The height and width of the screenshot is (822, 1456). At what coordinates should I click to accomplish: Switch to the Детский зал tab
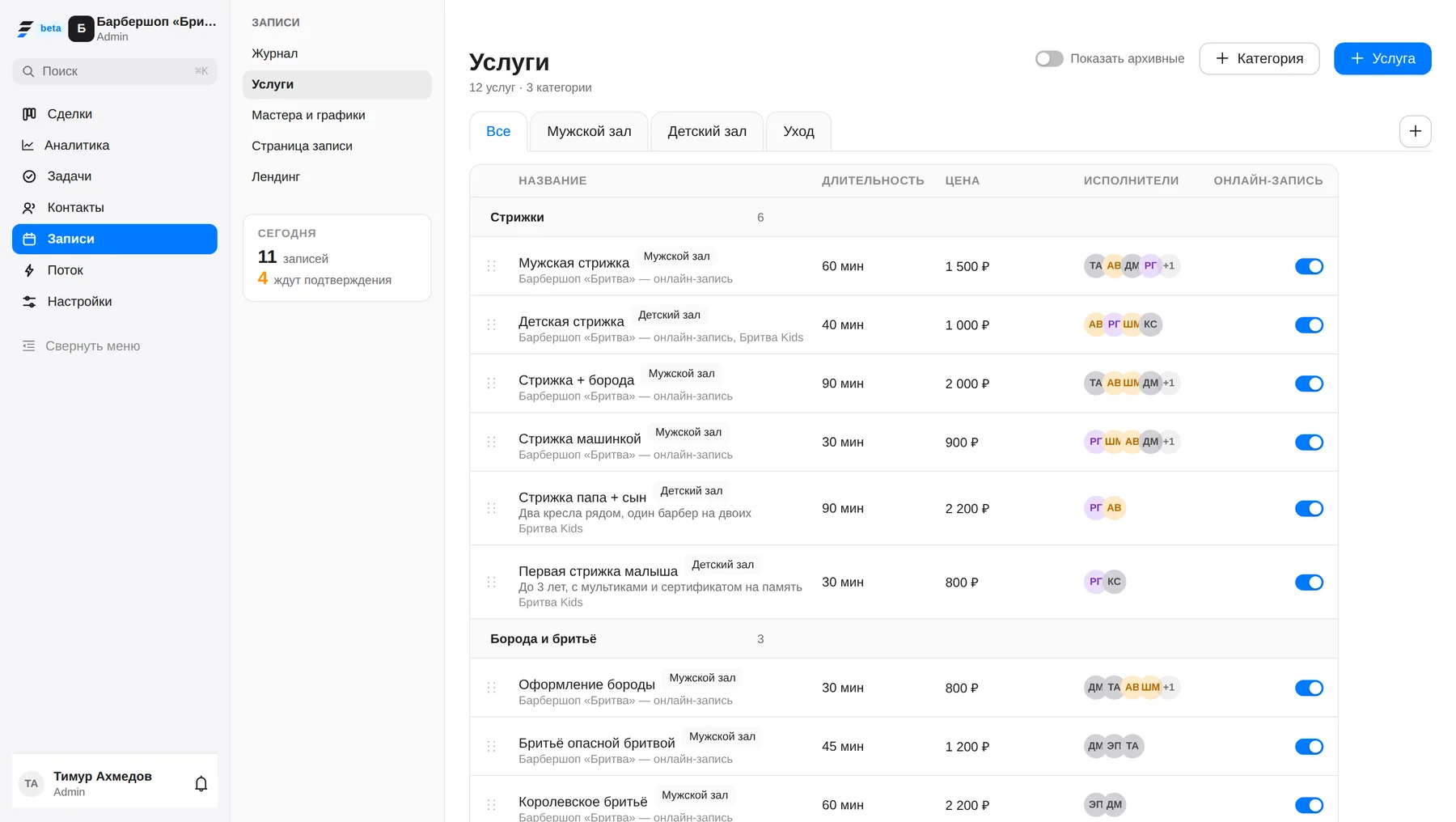(x=707, y=131)
